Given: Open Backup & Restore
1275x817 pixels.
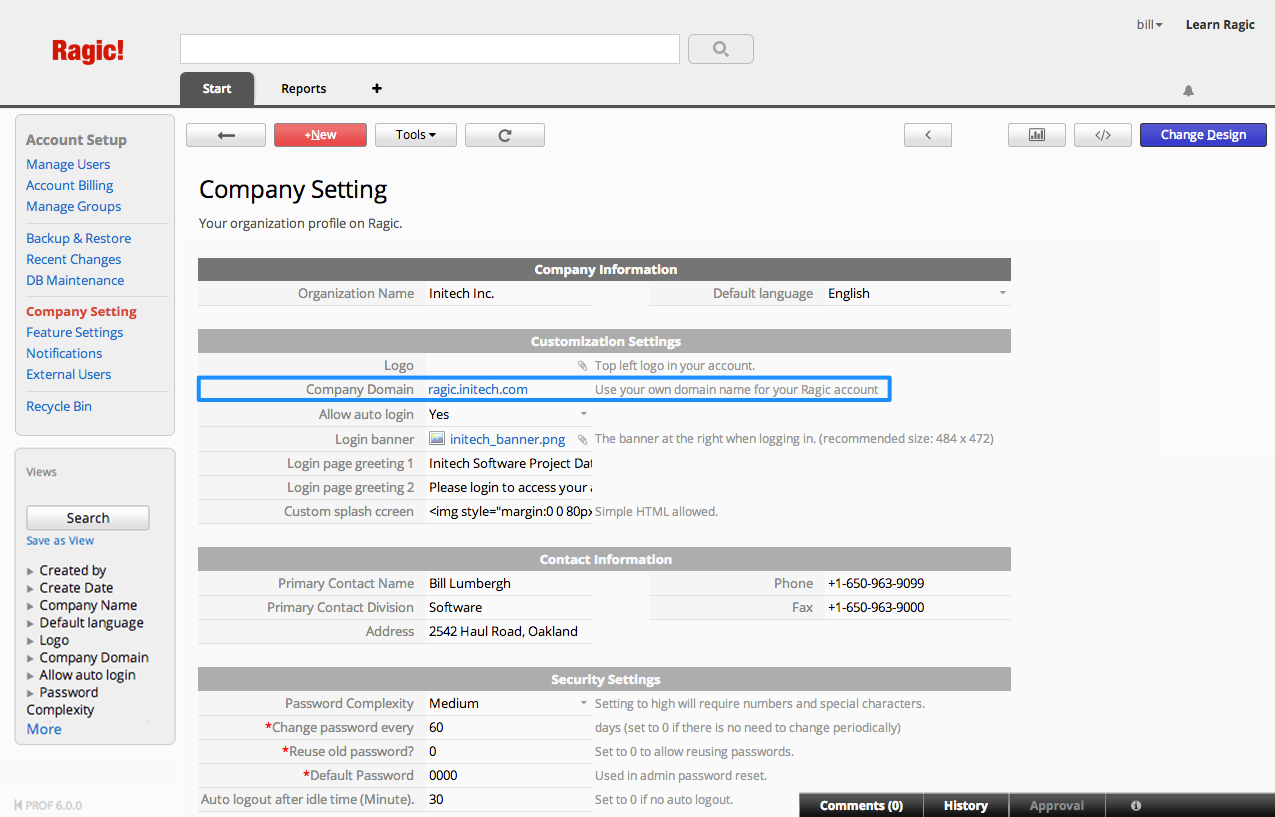Looking at the screenshot, I should point(79,238).
